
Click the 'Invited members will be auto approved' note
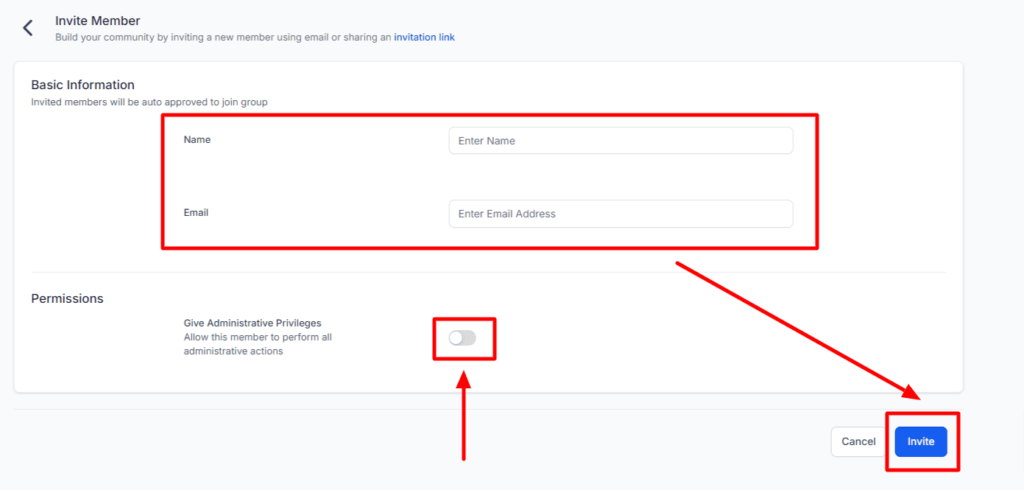coord(149,102)
